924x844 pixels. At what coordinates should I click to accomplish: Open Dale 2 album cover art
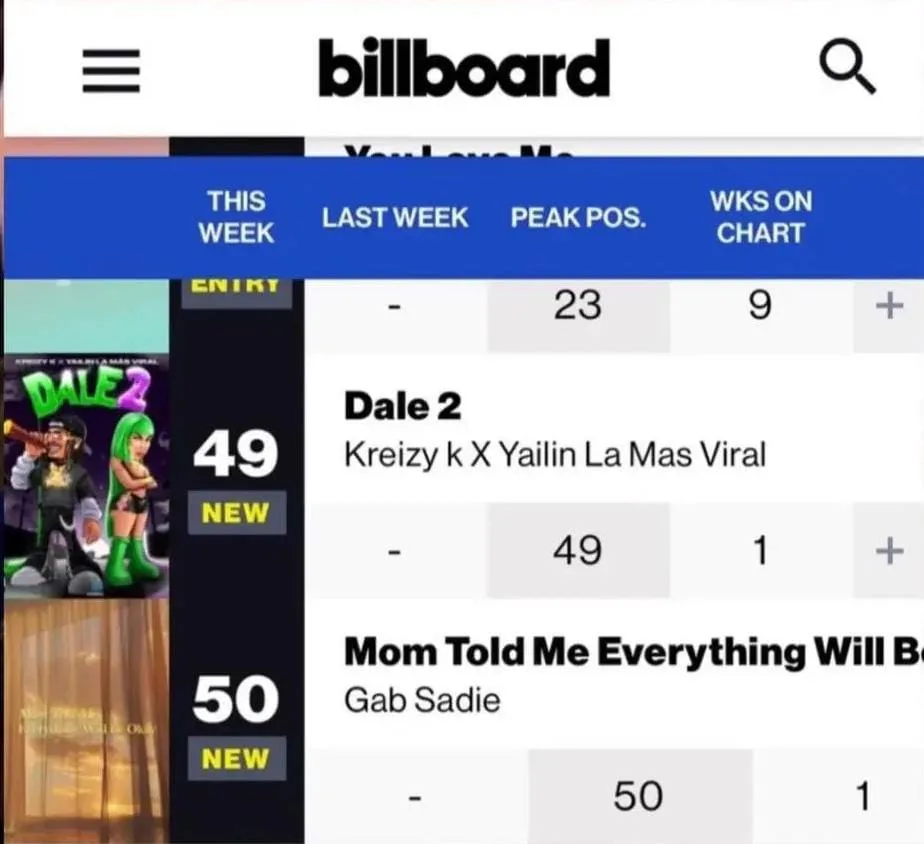(87, 476)
